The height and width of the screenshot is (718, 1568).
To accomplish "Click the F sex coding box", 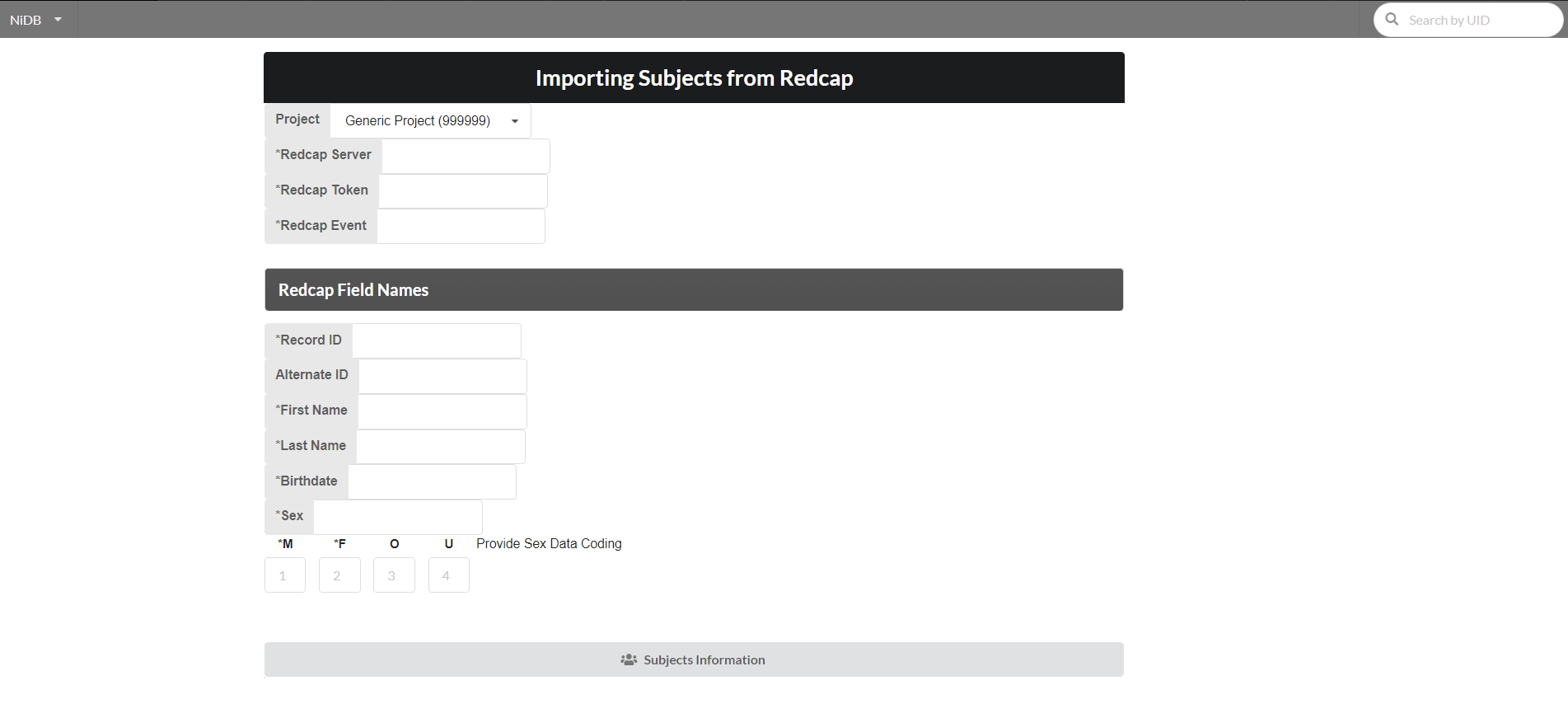I will coord(339,575).
